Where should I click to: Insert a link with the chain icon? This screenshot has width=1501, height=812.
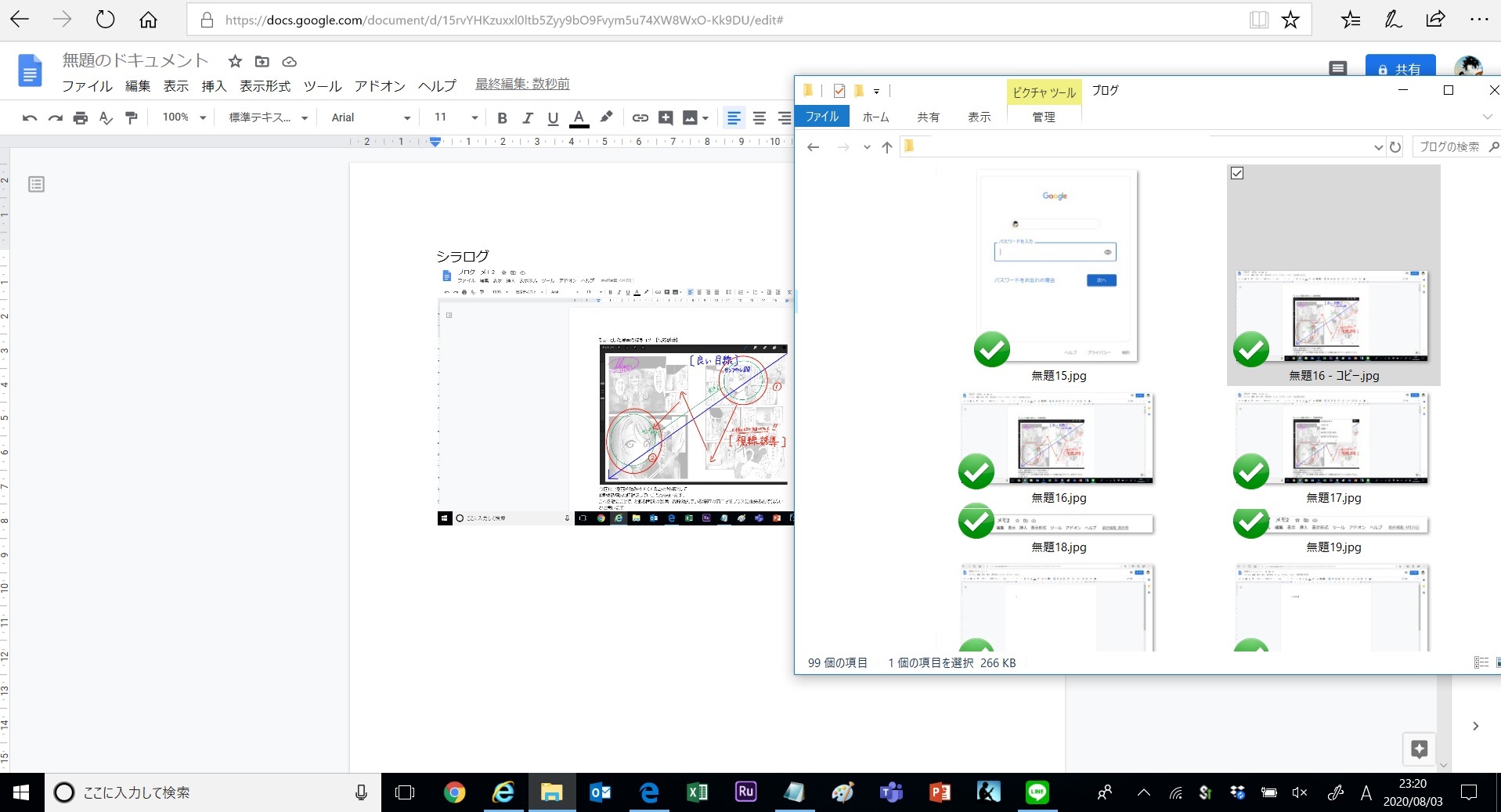pyautogui.click(x=640, y=117)
